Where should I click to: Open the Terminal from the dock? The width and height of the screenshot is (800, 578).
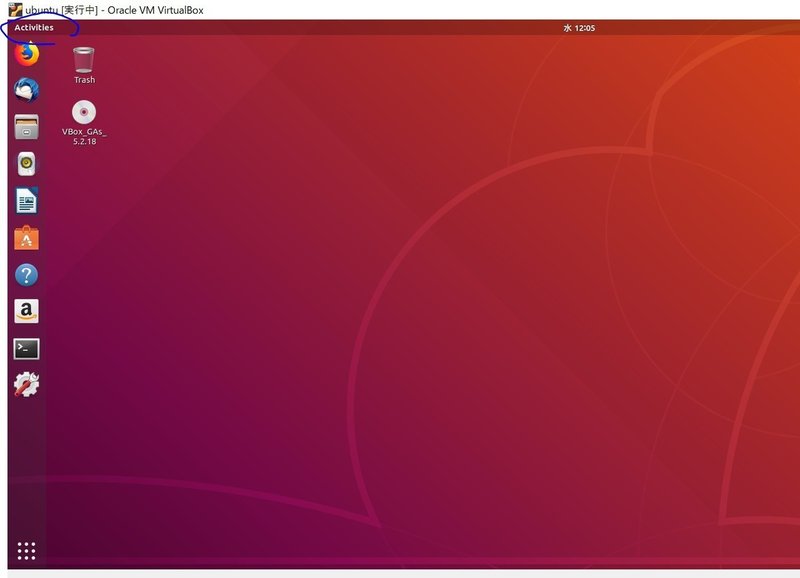27,349
